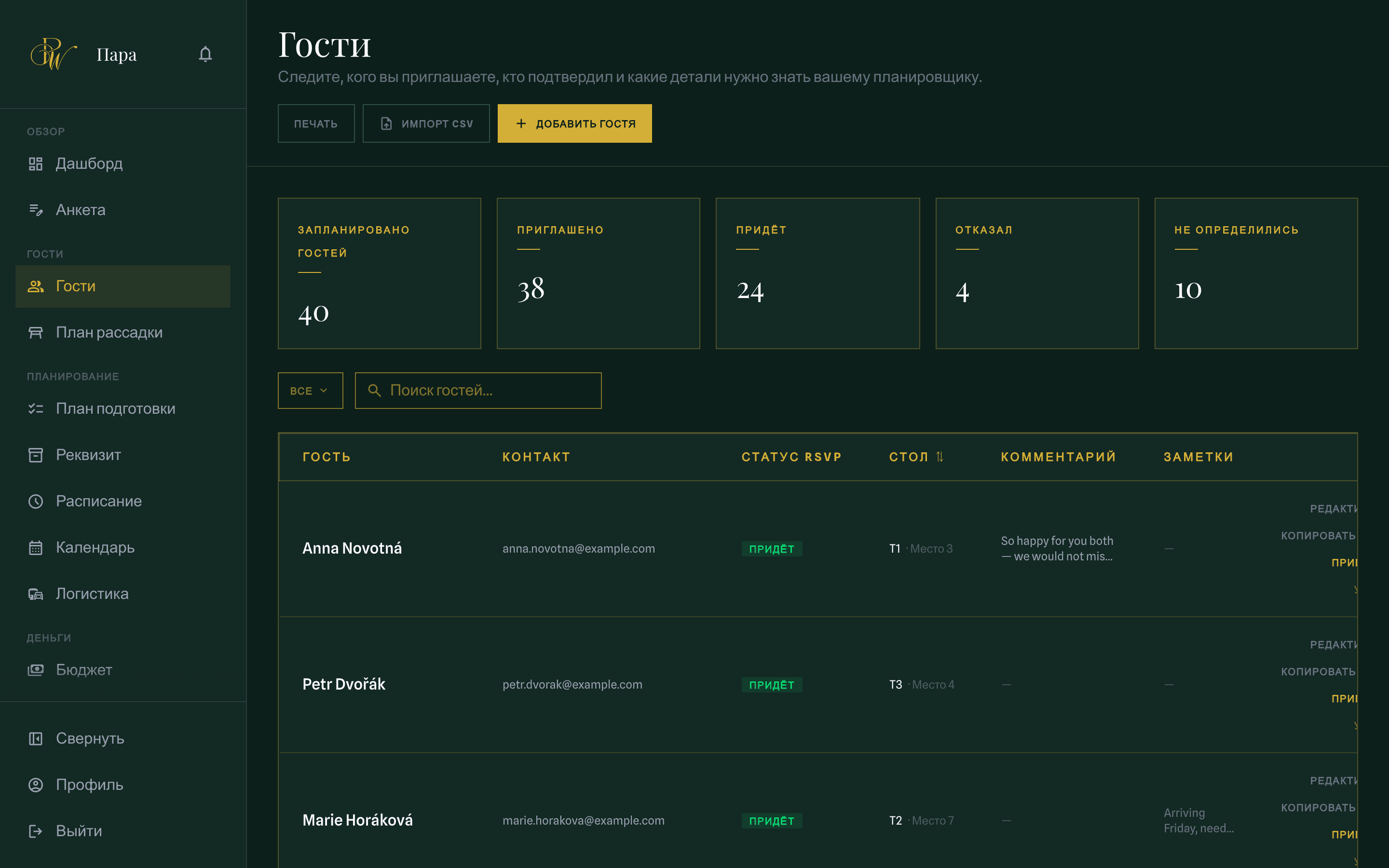Sort table by Стол column arrows

coord(940,457)
